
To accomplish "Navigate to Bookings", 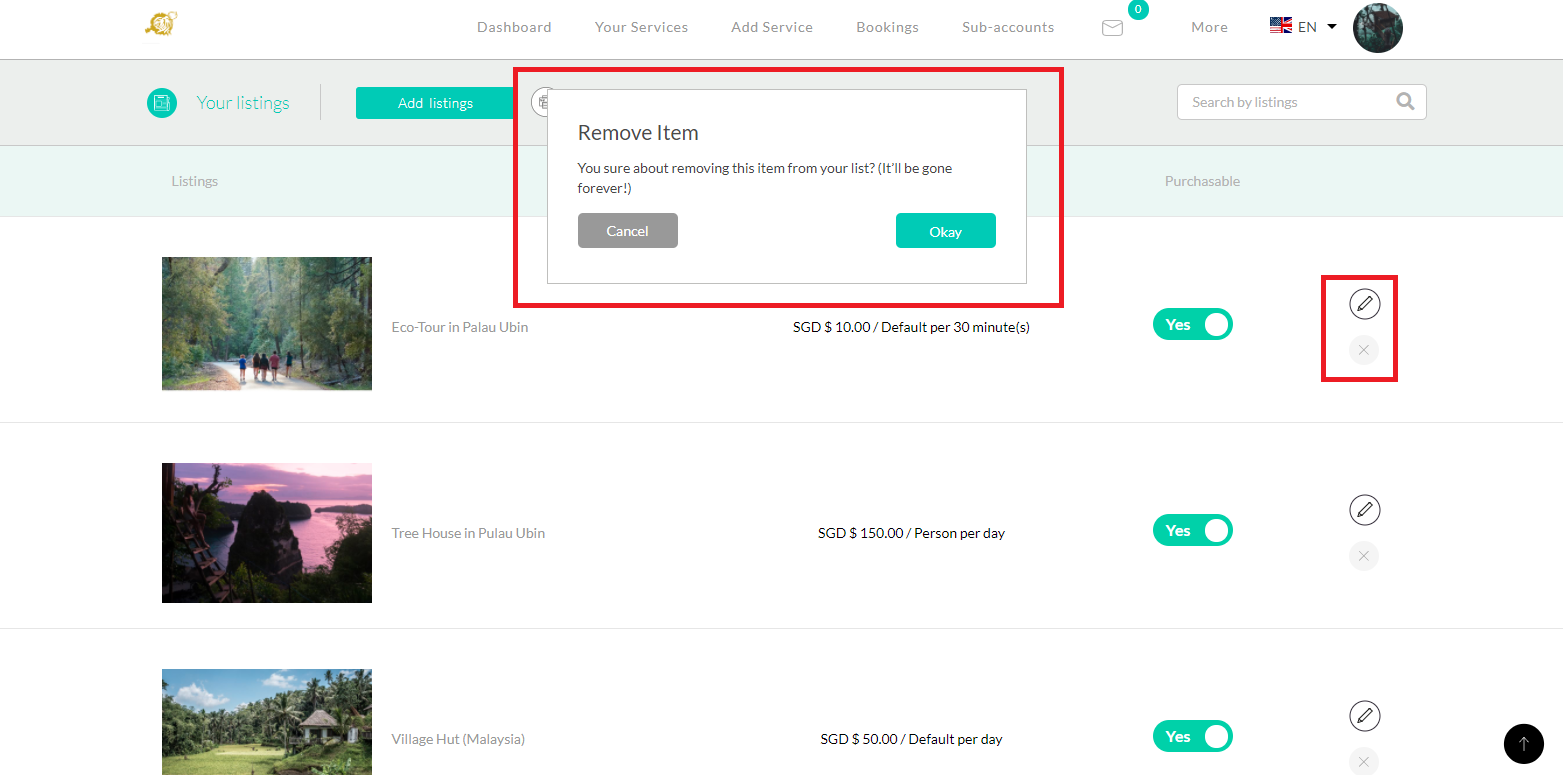I will (x=887, y=27).
